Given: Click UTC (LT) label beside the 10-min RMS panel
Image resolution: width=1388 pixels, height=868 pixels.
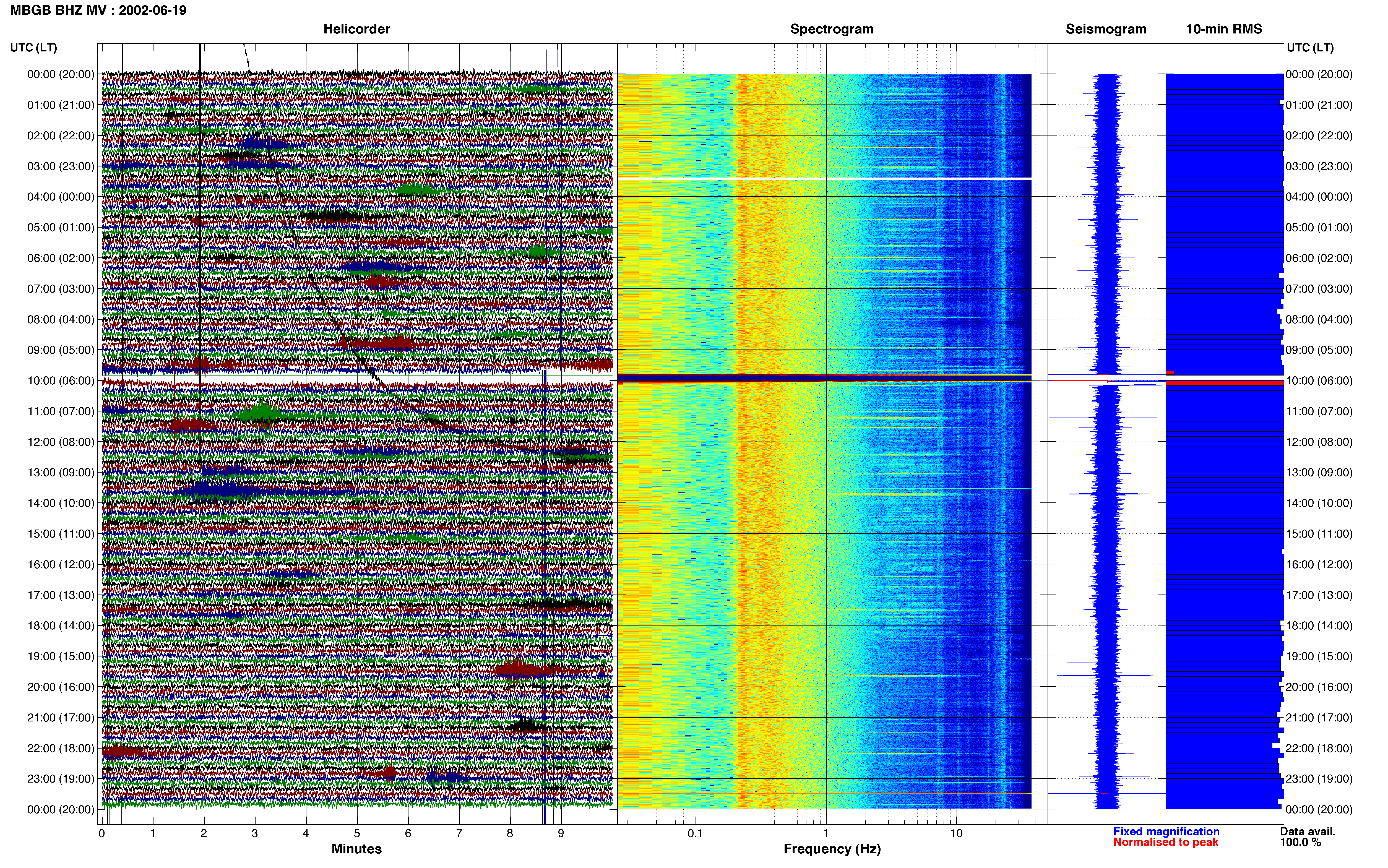Looking at the screenshot, I should (x=1310, y=48).
